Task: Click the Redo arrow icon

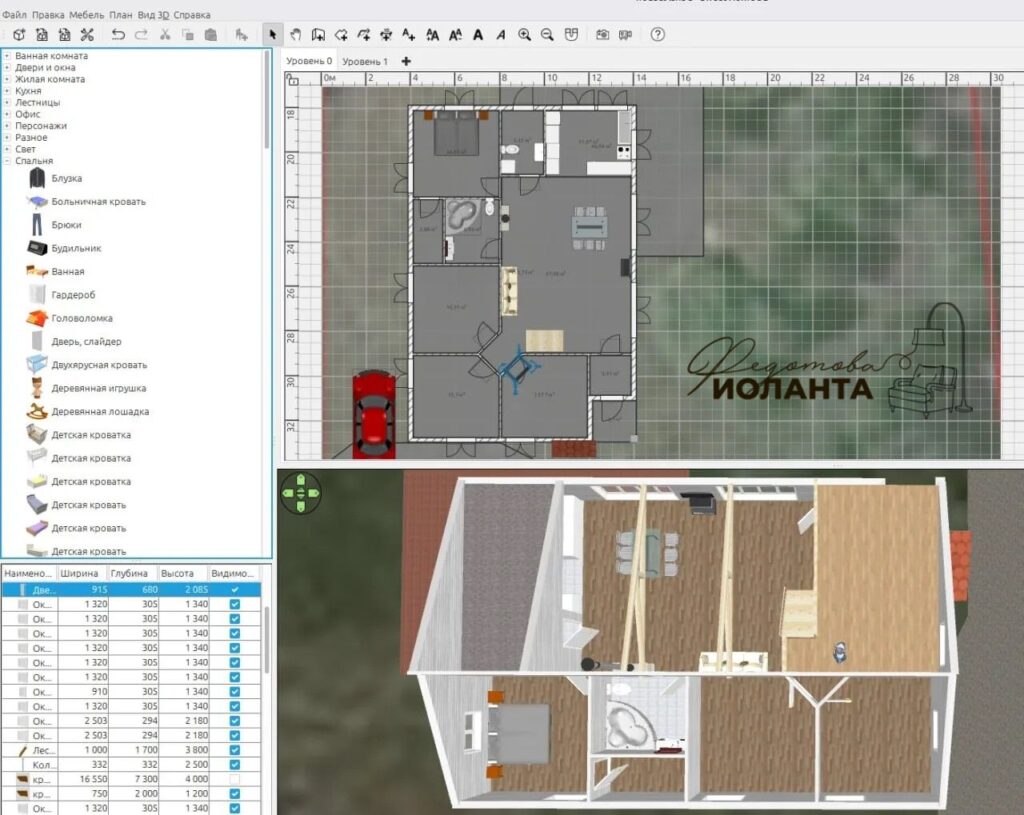Action: [141, 35]
